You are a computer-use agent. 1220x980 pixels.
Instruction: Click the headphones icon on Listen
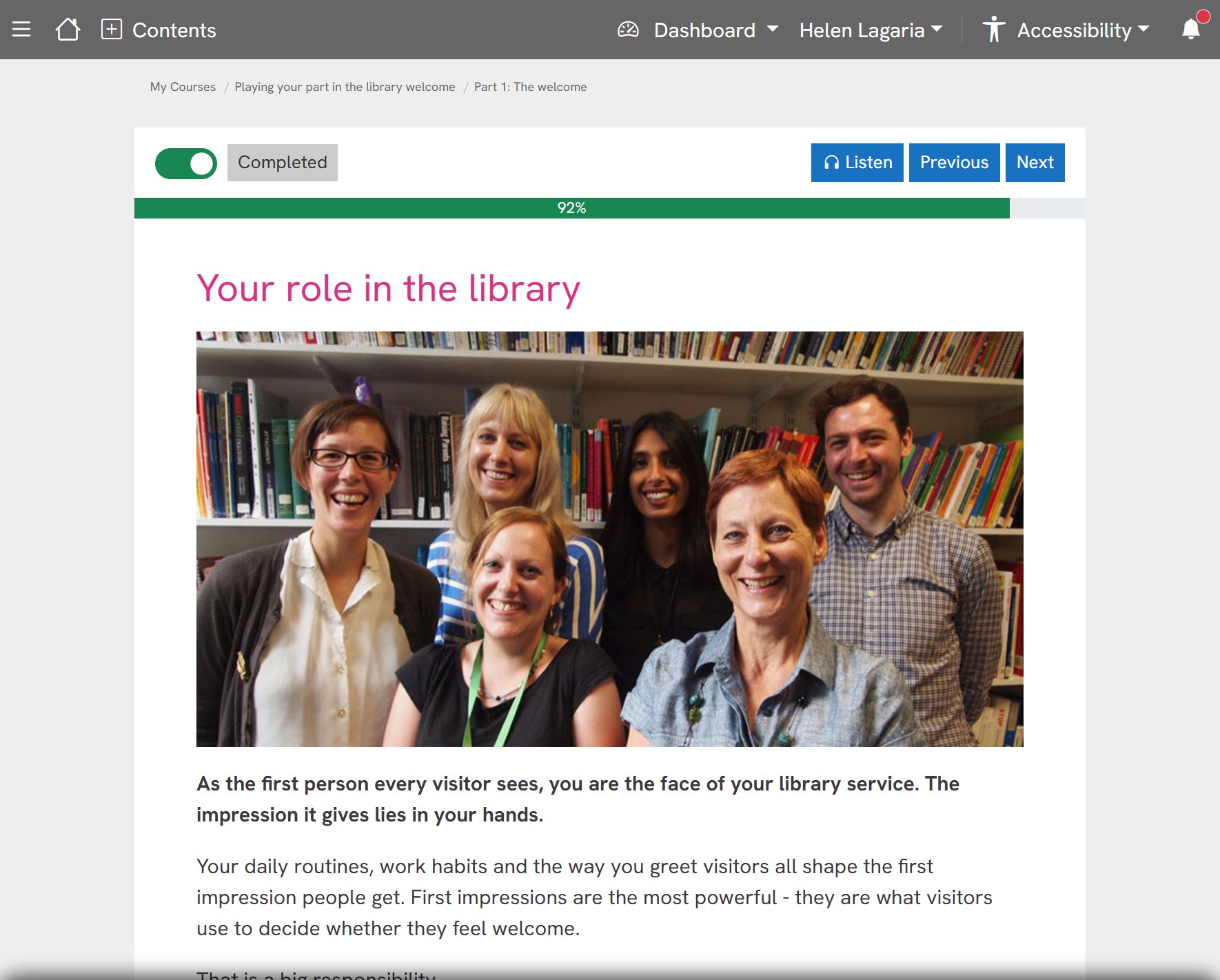click(x=831, y=163)
